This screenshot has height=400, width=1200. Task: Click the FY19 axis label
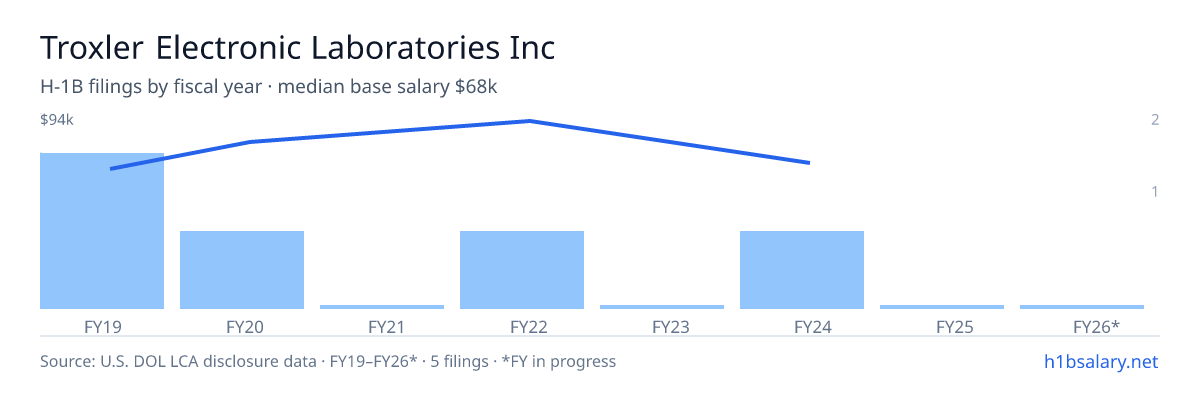(102, 327)
